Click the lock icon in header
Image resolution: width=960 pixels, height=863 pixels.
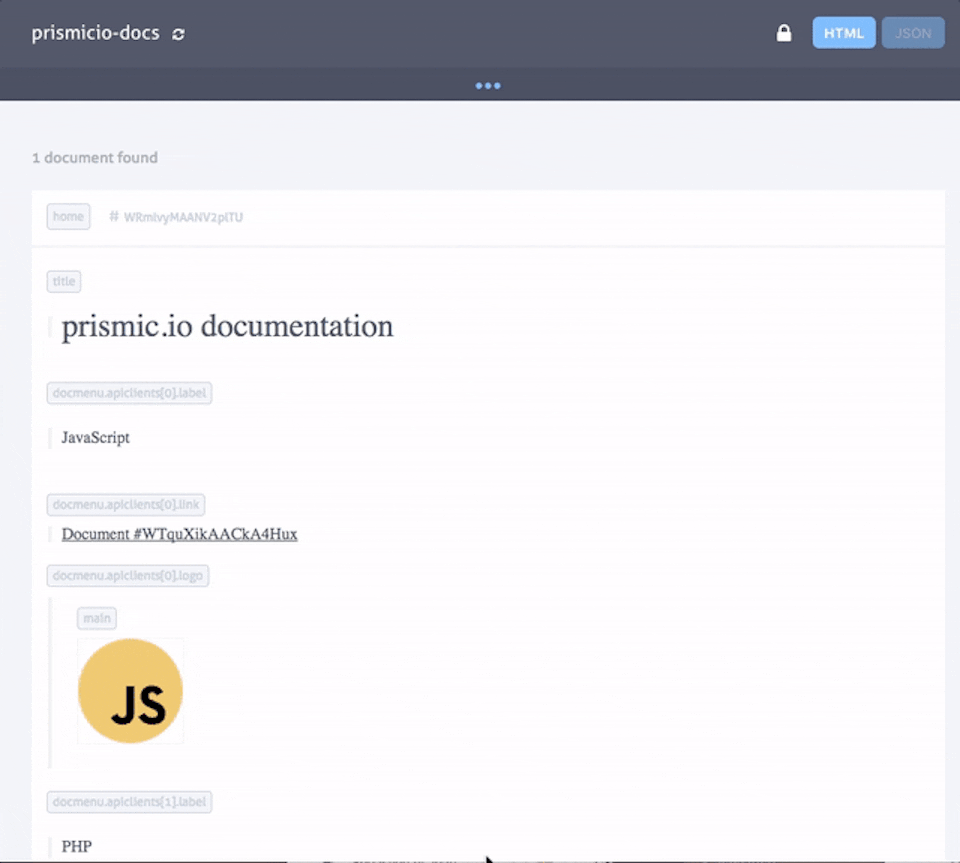click(784, 33)
